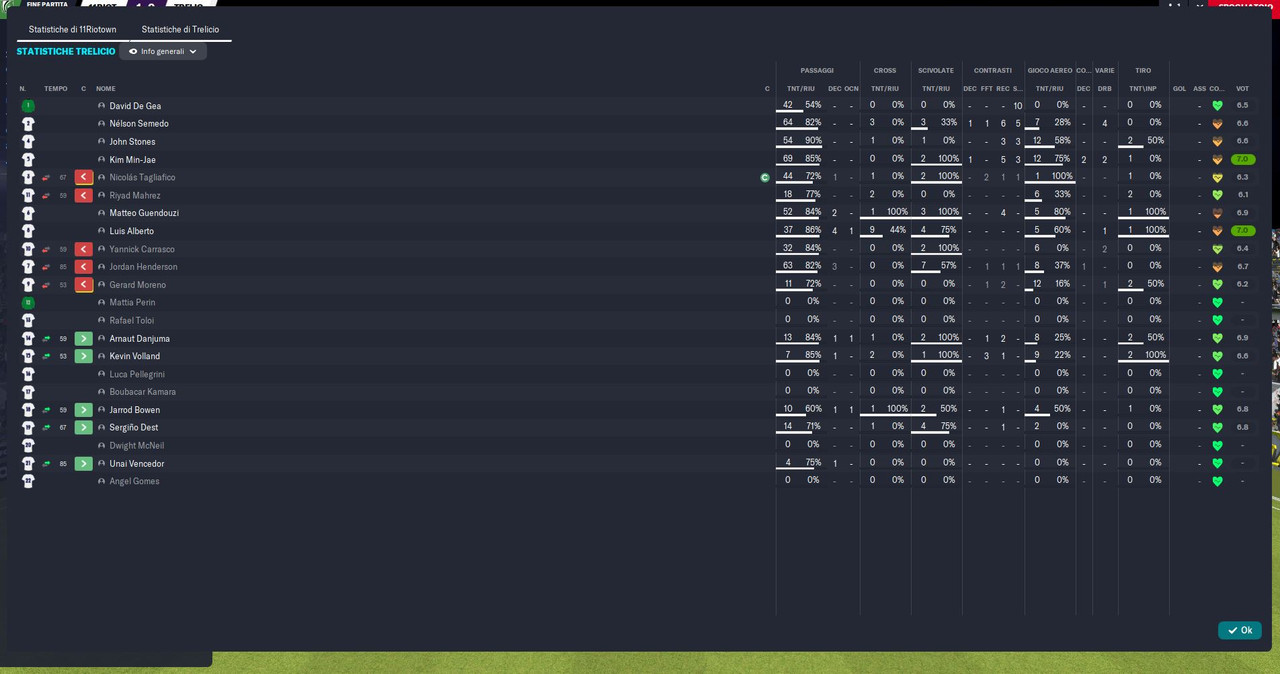Click David De Gea's goalkeeper shirt icon

point(28,106)
